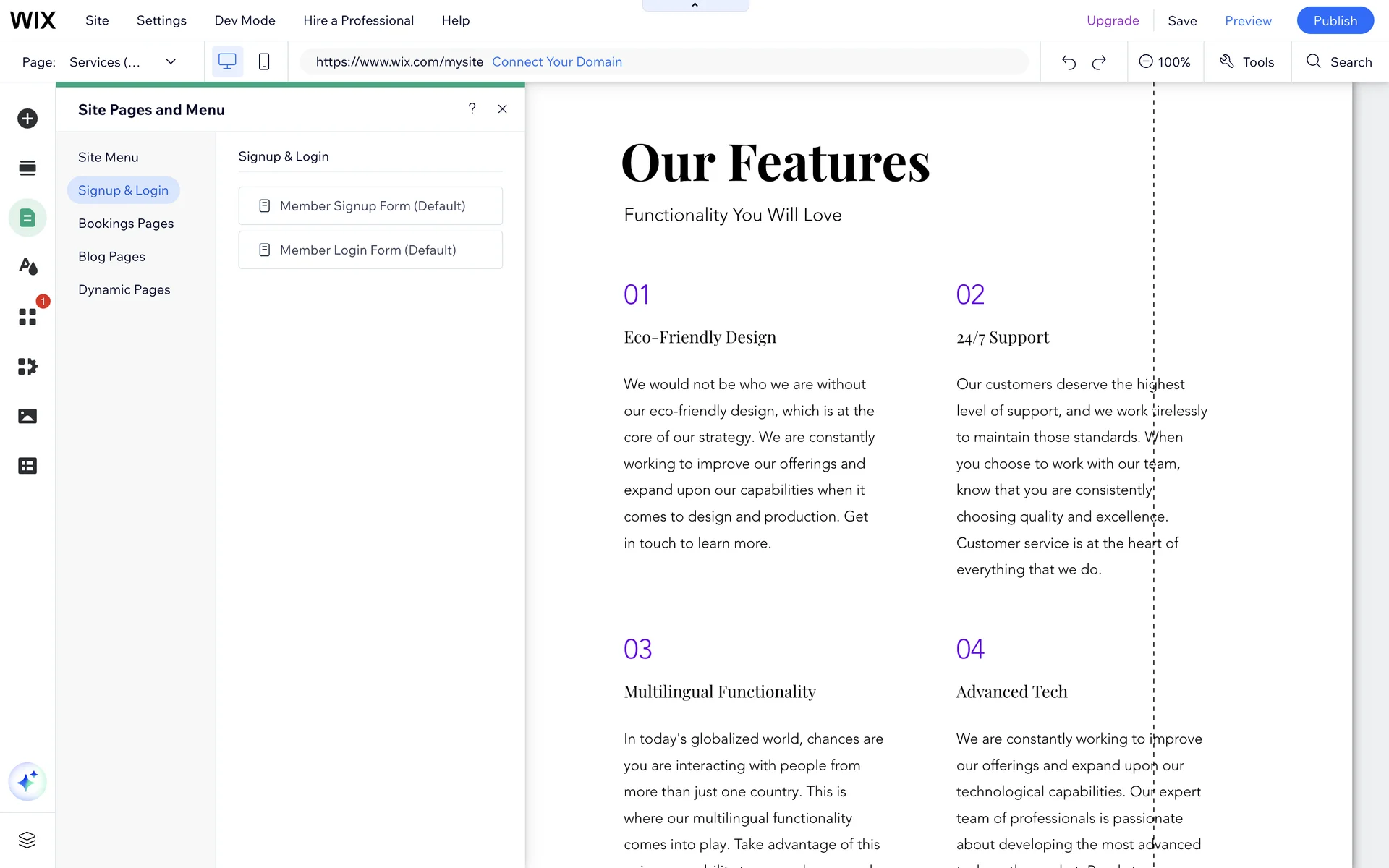Switch to desktop view
The width and height of the screenshot is (1389, 868).
(227, 62)
